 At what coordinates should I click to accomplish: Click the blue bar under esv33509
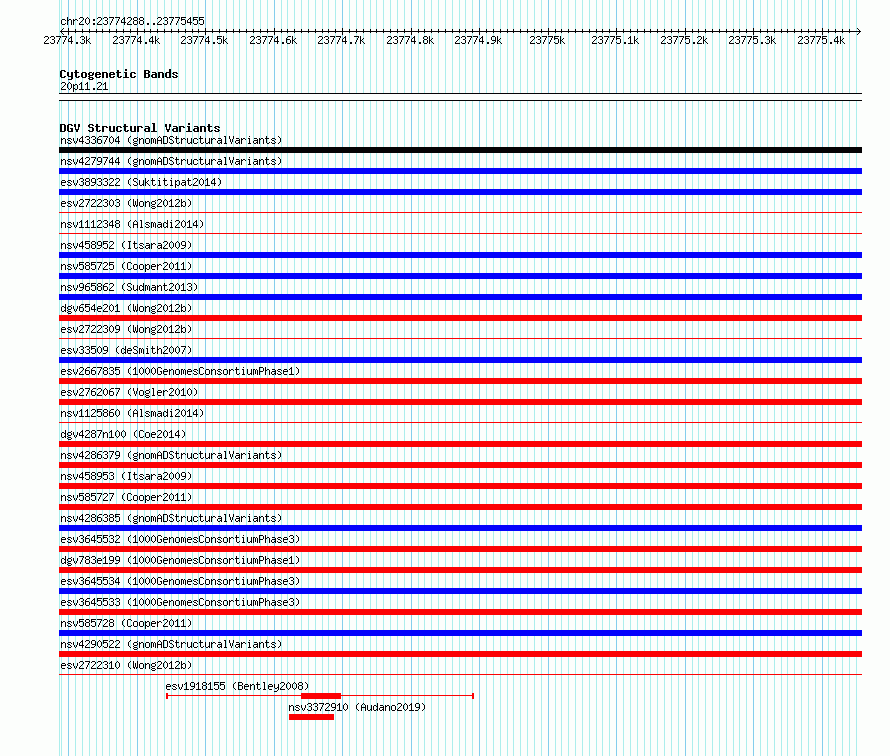click(x=460, y=360)
